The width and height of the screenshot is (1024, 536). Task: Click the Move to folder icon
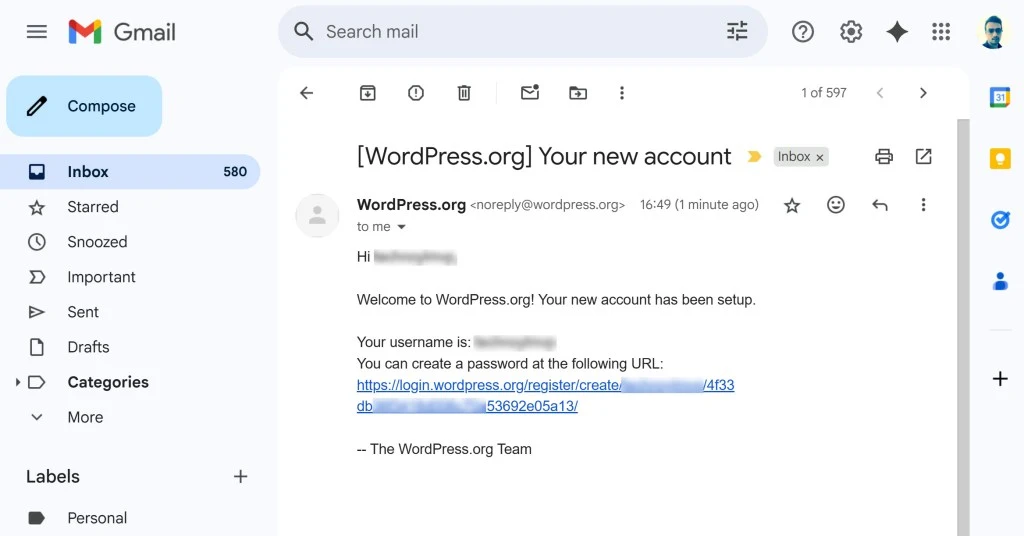[578, 93]
